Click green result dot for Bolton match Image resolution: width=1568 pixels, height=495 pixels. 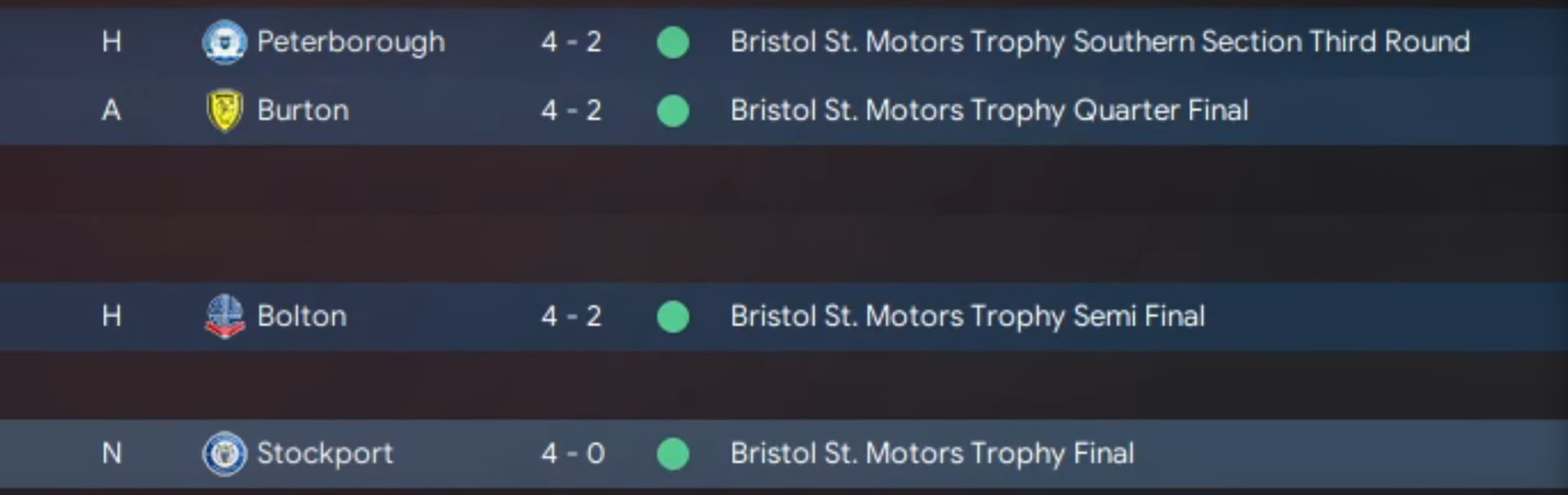[673, 316]
